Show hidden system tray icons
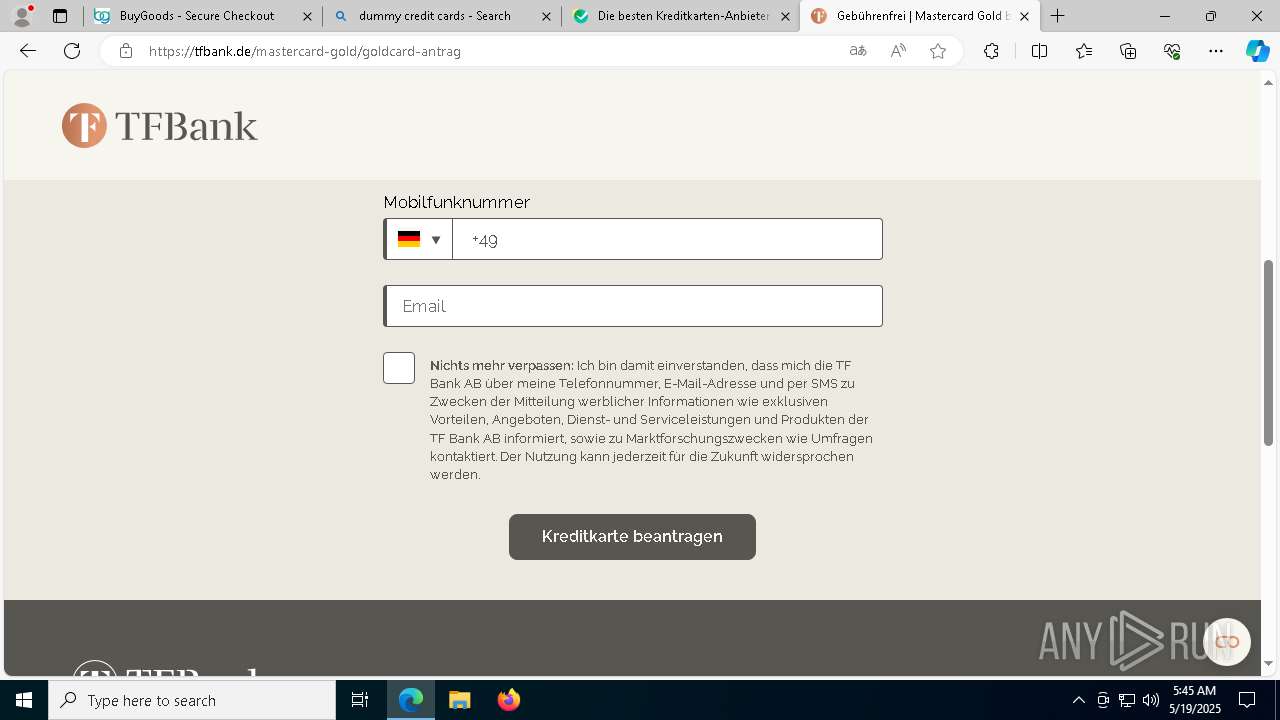 coord(1078,700)
